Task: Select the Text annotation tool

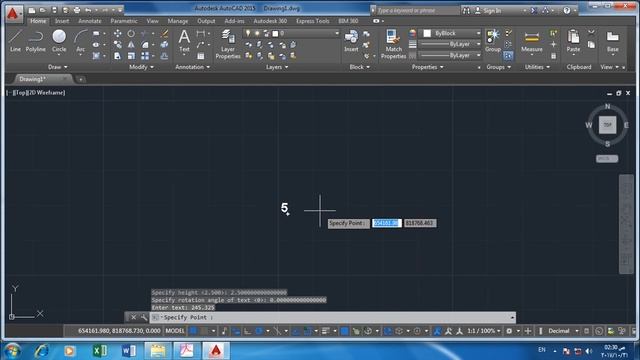Action: 184,41
